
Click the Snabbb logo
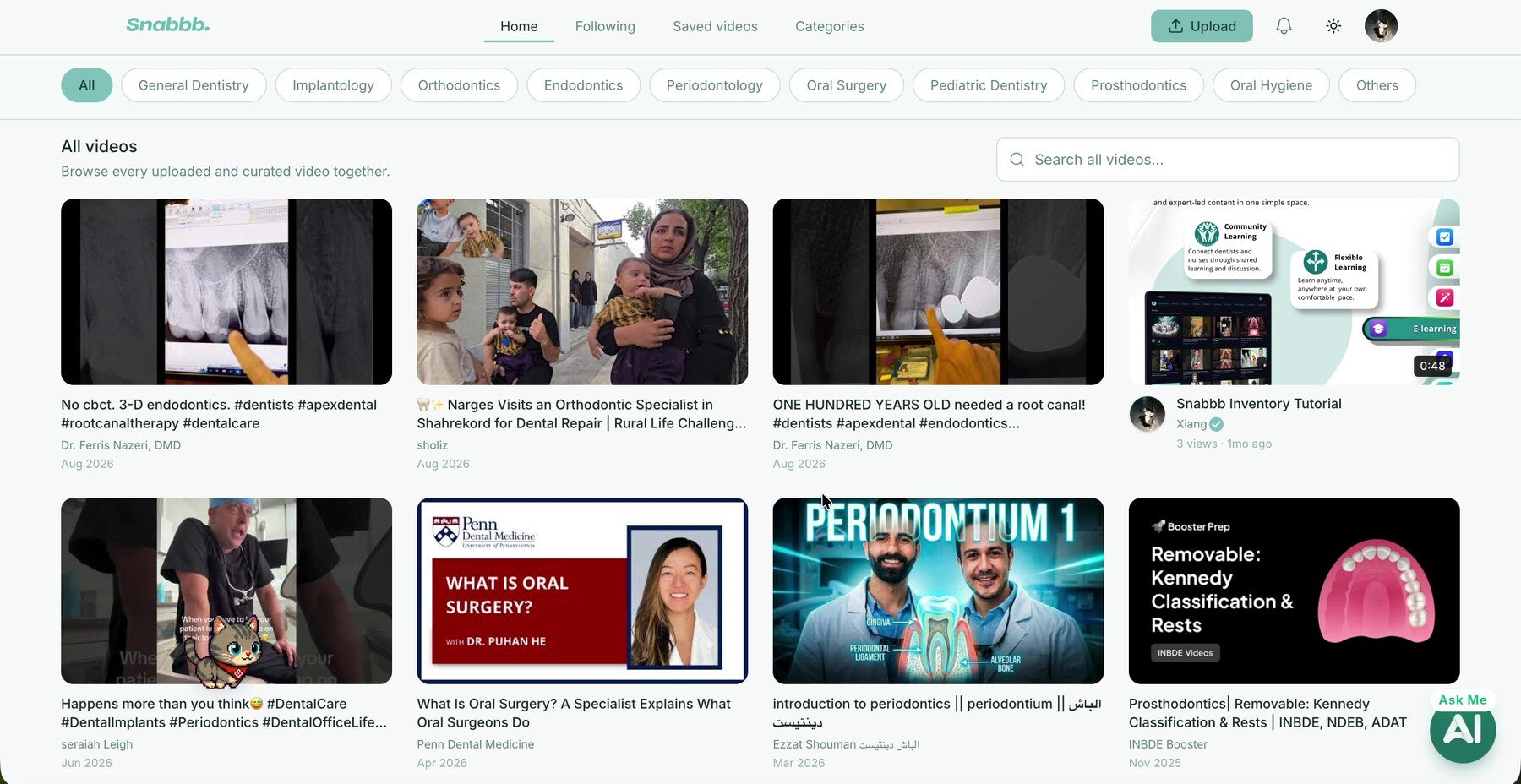[x=168, y=24]
